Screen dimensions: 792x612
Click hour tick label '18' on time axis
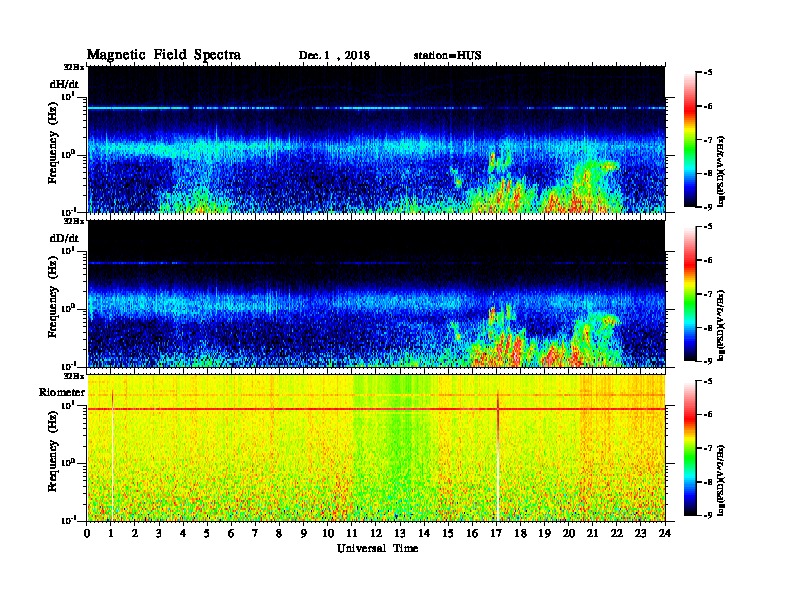[521, 534]
